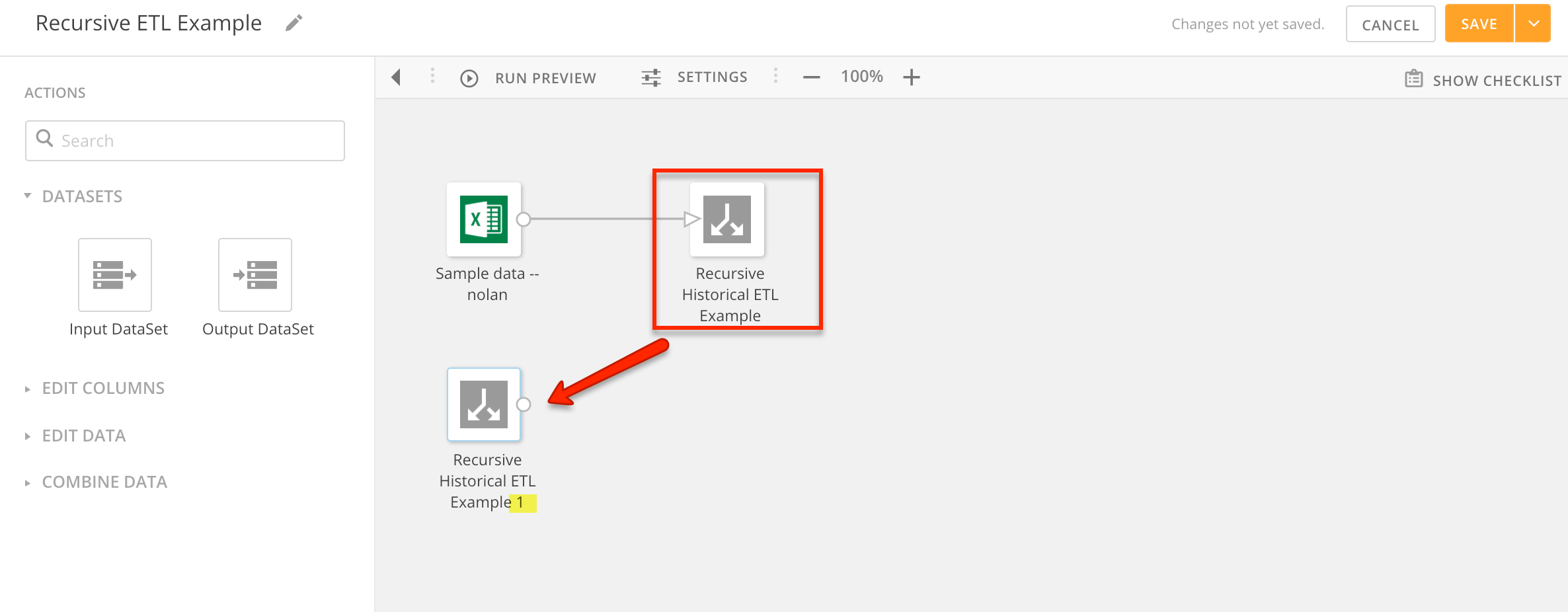The image size is (1568, 612).
Task: Open dataflow settings with sliders icon
Action: point(650,77)
